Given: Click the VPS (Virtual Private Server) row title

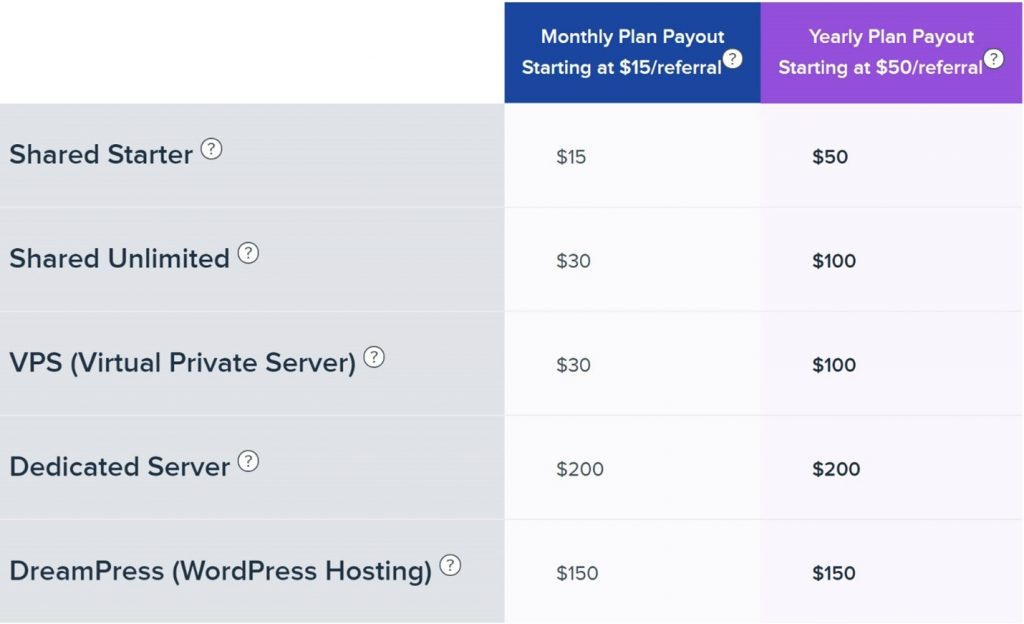Looking at the screenshot, I should coord(183,363).
